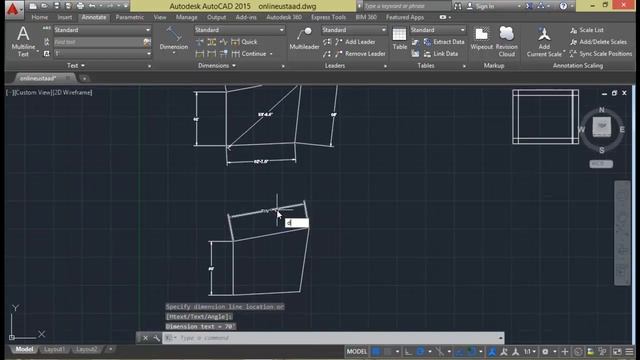This screenshot has width=640, height=360.
Task: Insert a Table from Tables panel
Action: pos(399,39)
